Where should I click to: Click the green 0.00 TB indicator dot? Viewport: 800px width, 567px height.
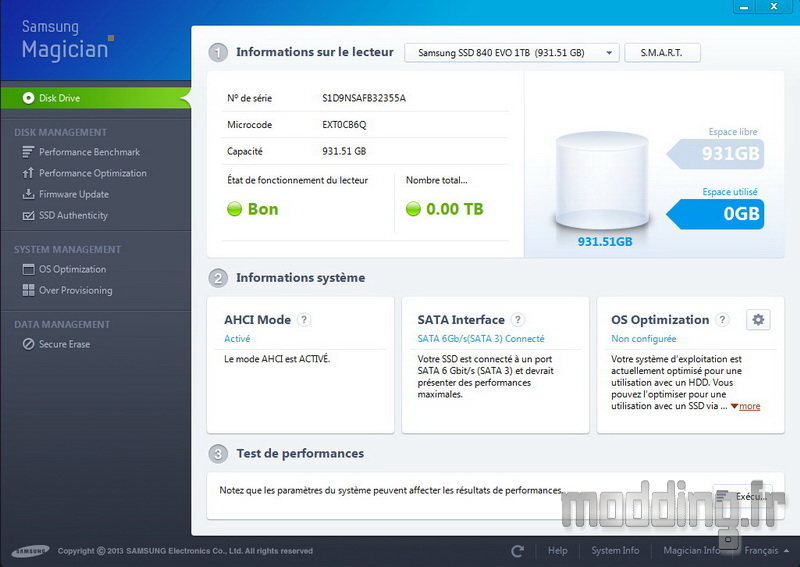pyautogui.click(x=413, y=209)
